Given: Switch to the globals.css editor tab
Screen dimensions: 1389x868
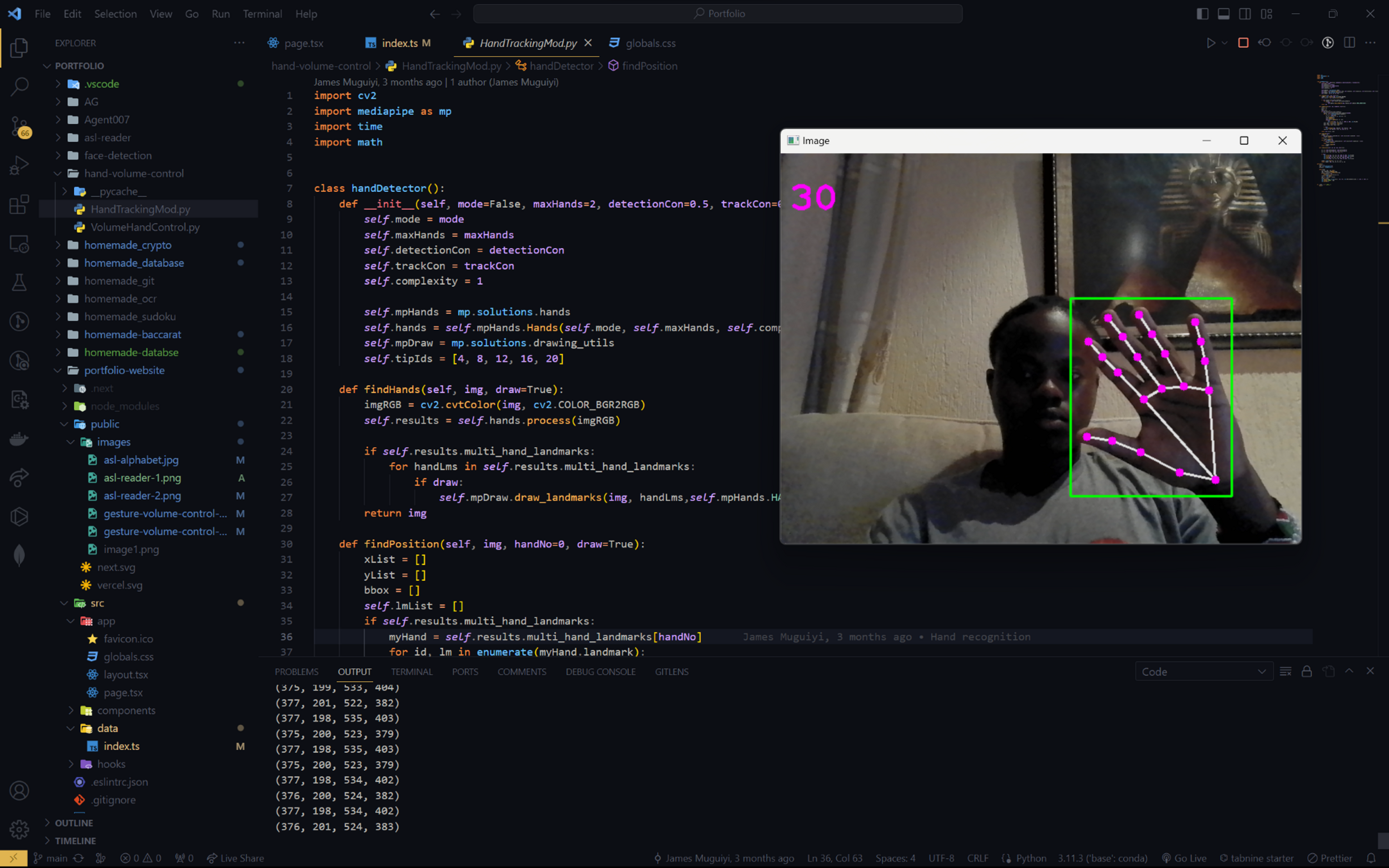Looking at the screenshot, I should [x=642, y=43].
